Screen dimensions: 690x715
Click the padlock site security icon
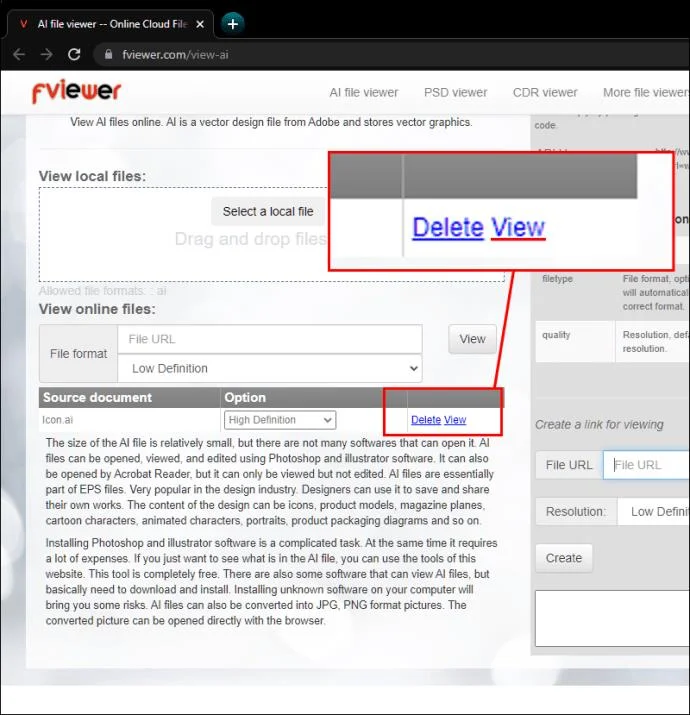click(x=109, y=55)
